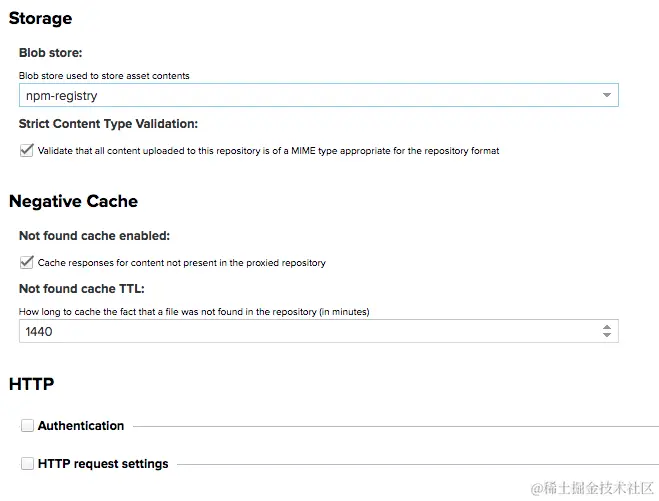Click the 'Strict Content Type Validation:' label
This screenshot has width=659, height=501.
108,124
